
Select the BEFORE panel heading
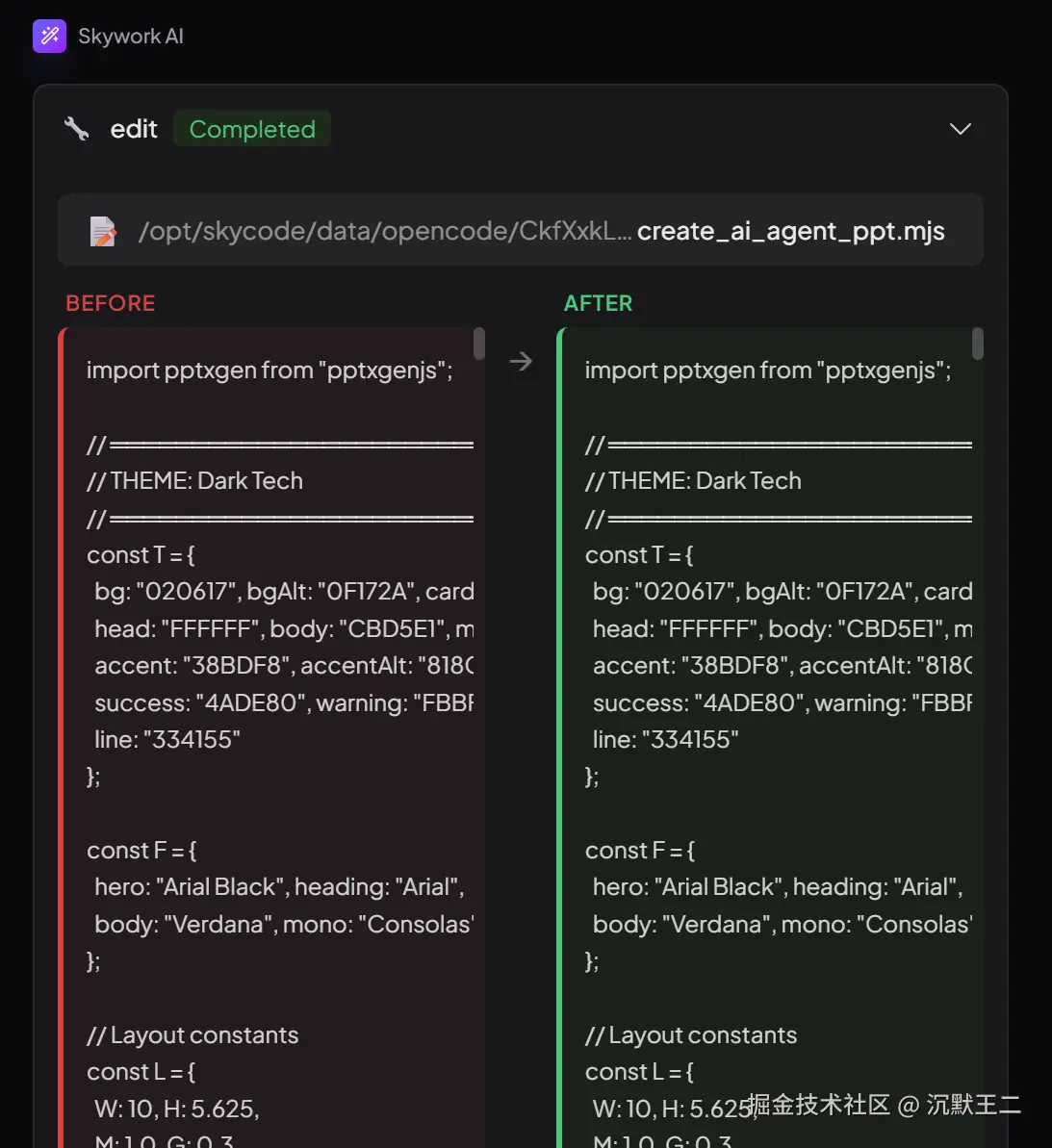[x=111, y=303]
